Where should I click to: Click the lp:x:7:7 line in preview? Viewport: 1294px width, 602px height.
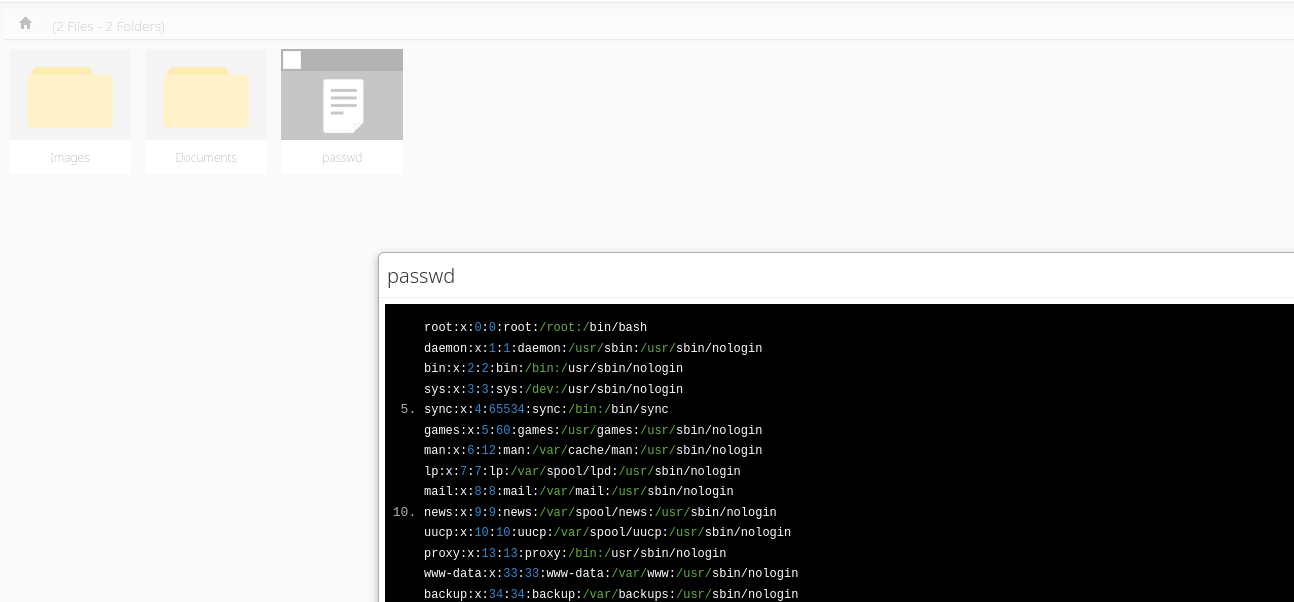[582, 471]
